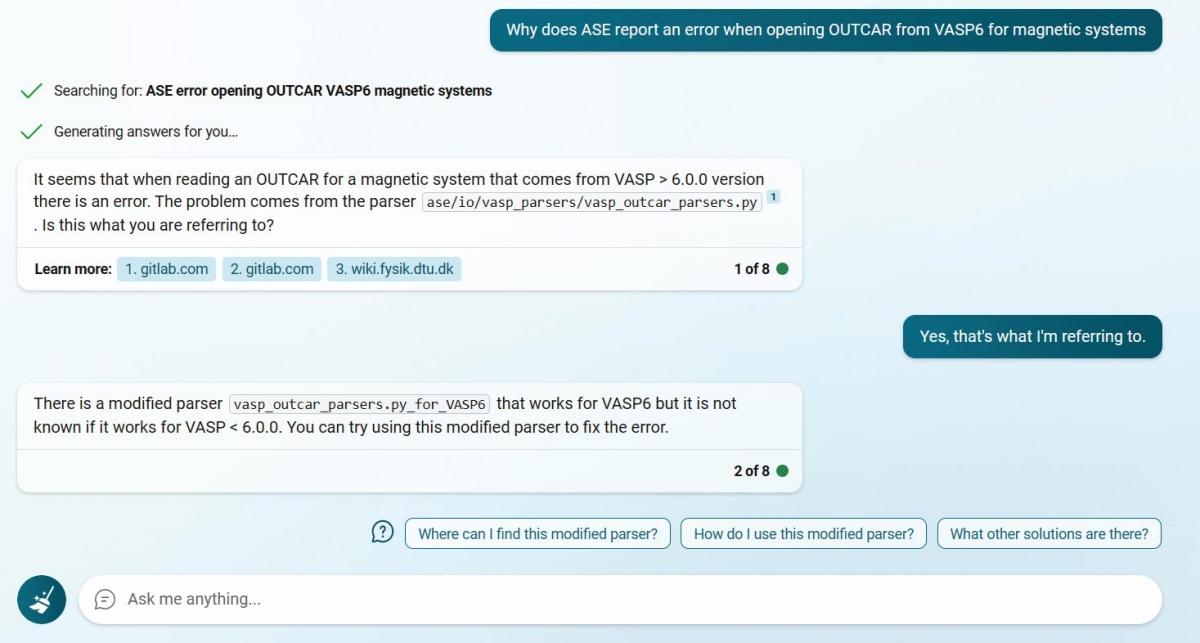Click the green dot beside '2 of 8'
1200x643 pixels.
point(782,471)
